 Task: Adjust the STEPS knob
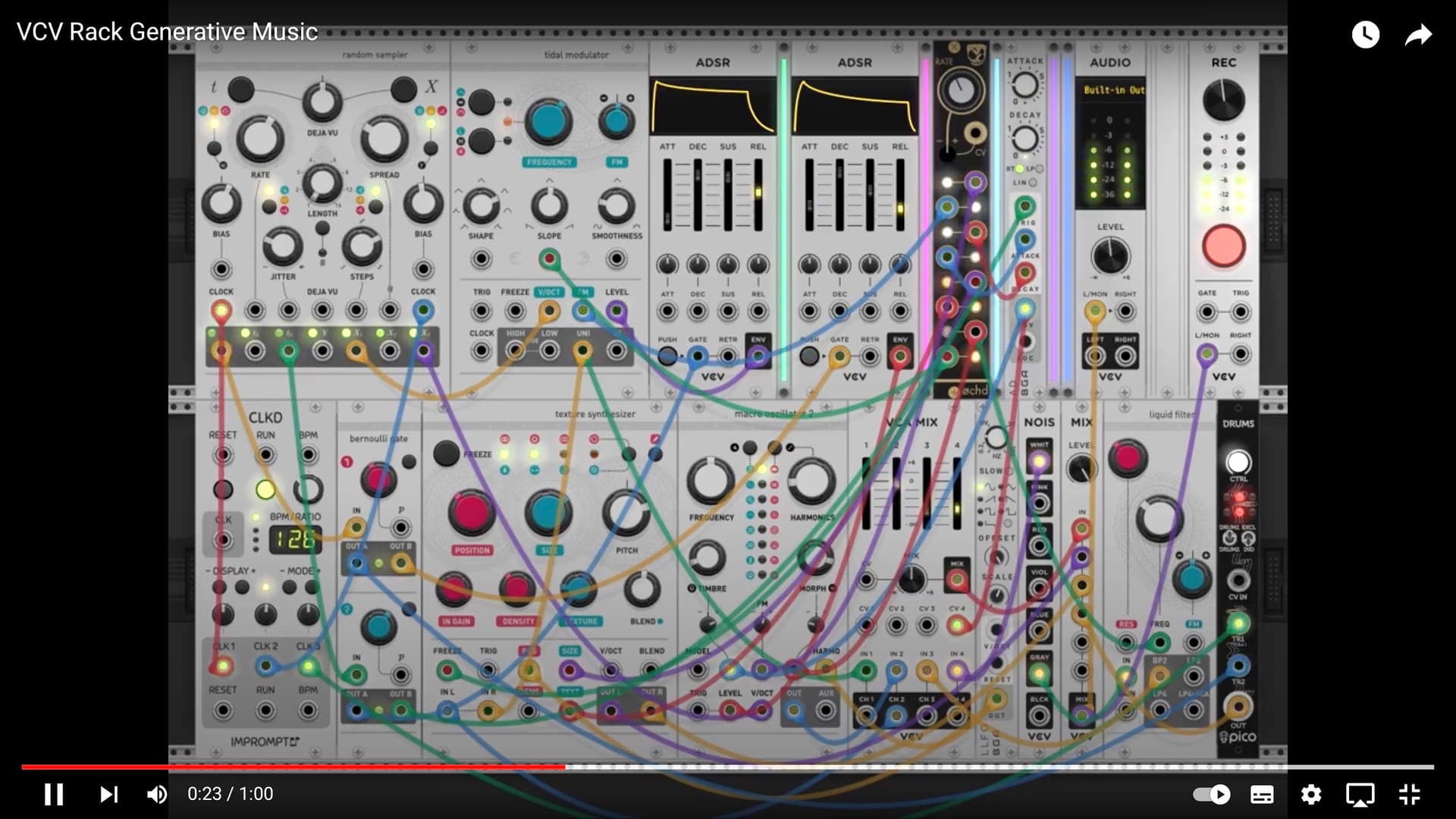pyautogui.click(x=362, y=246)
